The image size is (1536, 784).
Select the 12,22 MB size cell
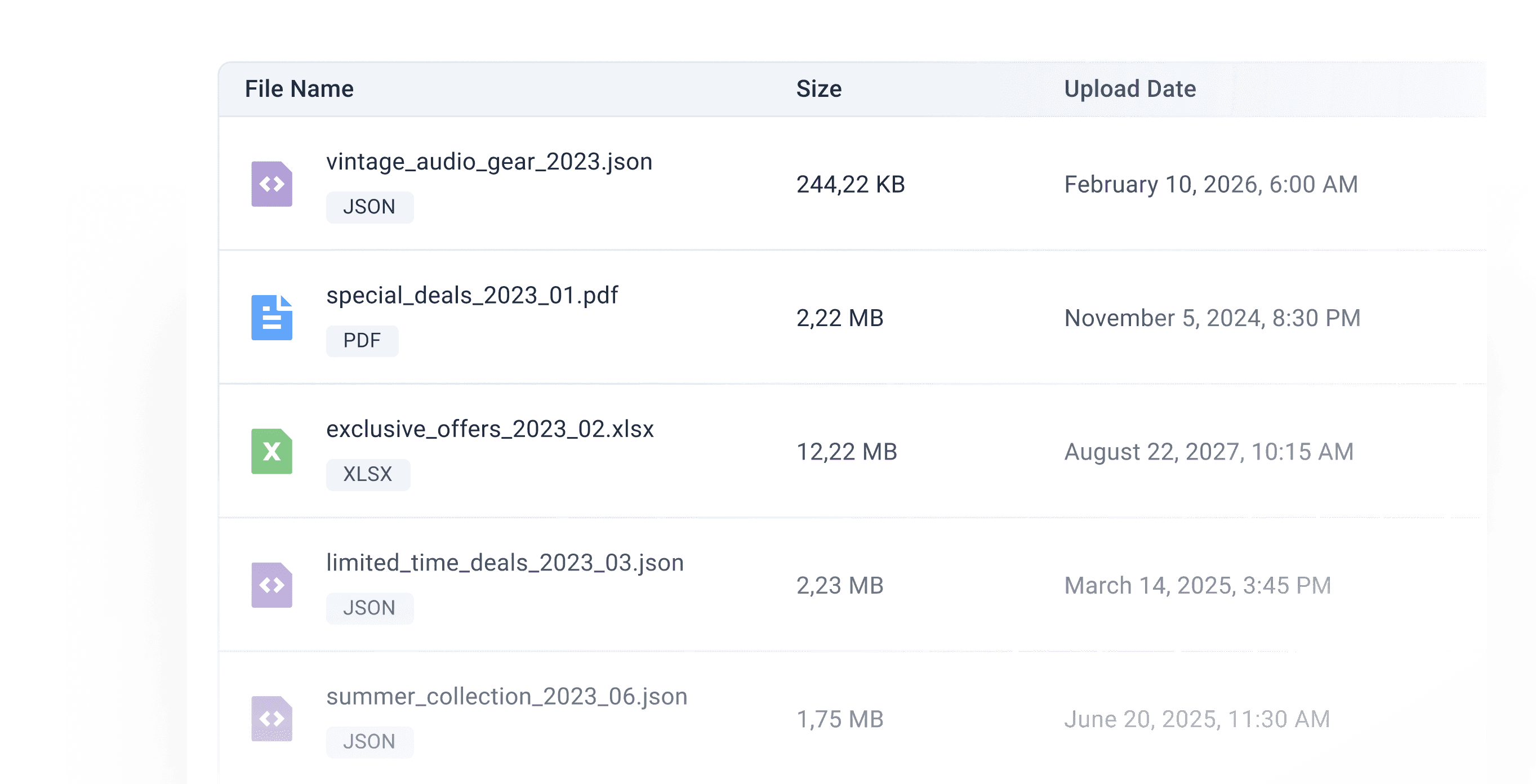(846, 452)
